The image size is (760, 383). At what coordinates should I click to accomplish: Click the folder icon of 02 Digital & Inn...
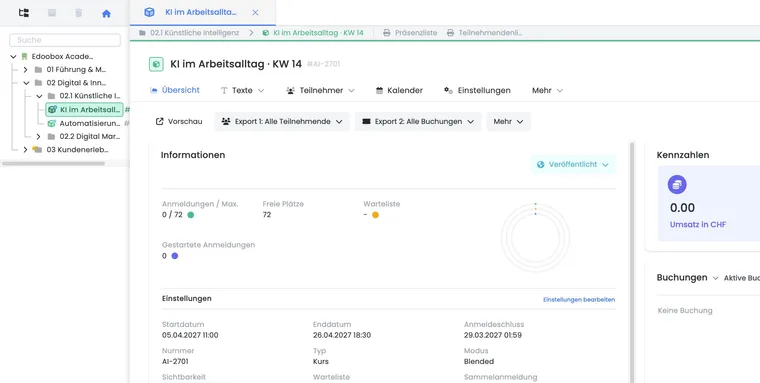point(38,83)
